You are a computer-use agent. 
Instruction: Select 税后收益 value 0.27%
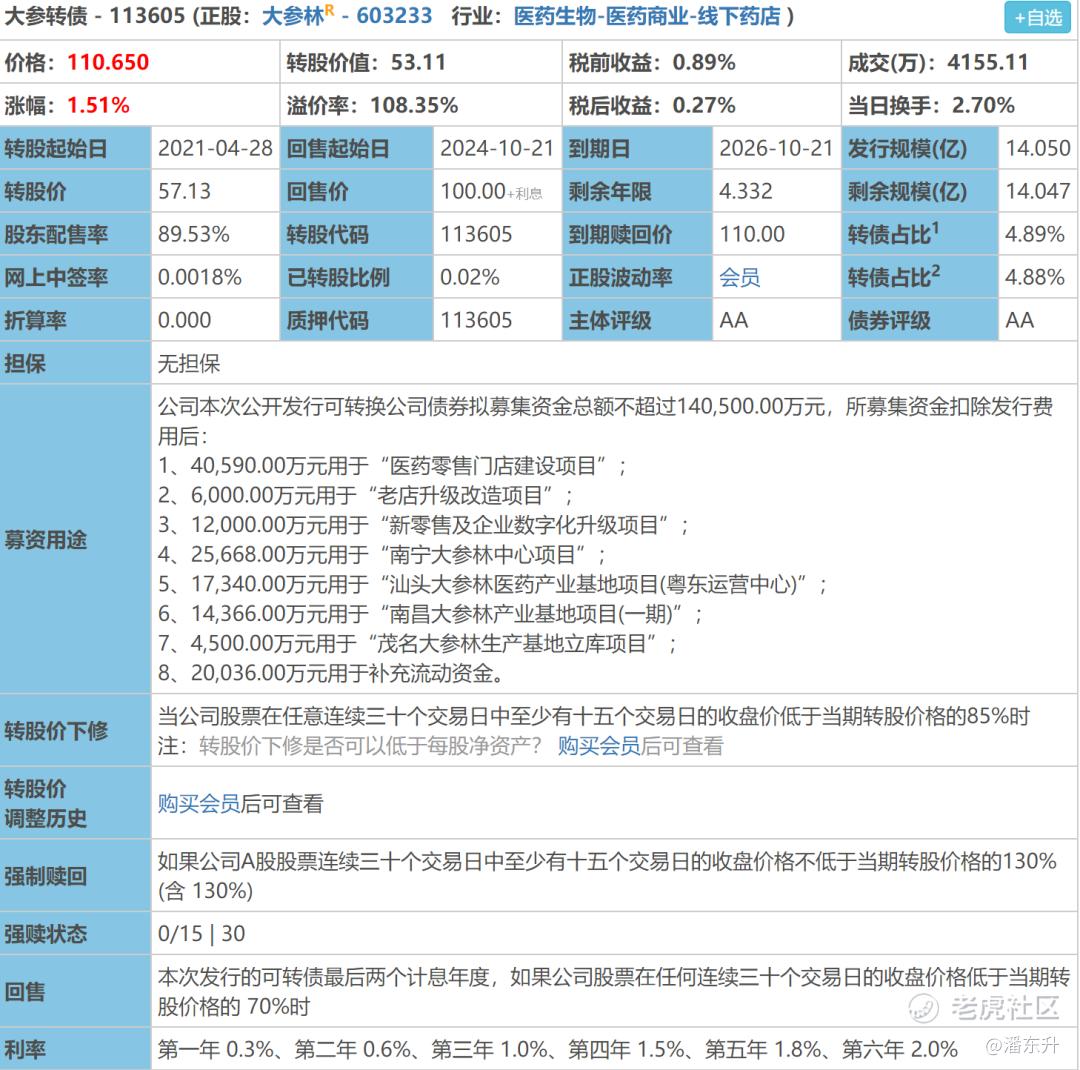(x=704, y=105)
